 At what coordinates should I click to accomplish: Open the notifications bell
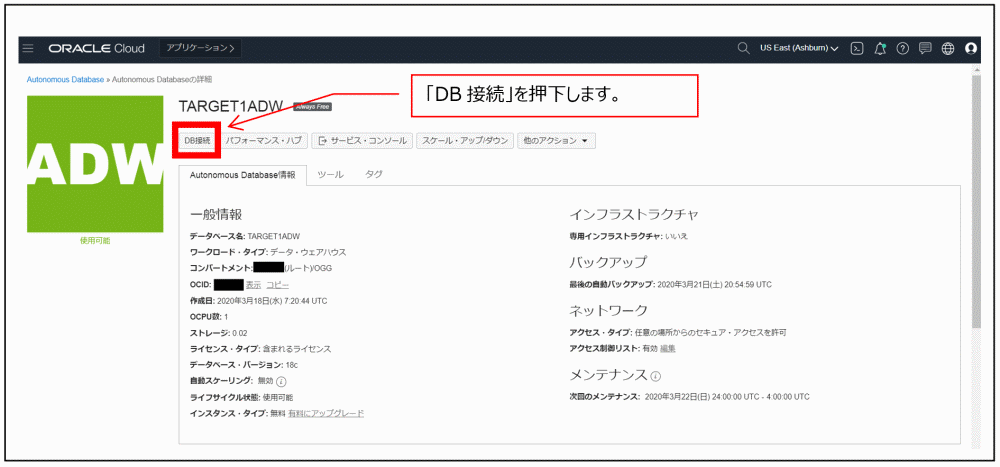[x=881, y=48]
